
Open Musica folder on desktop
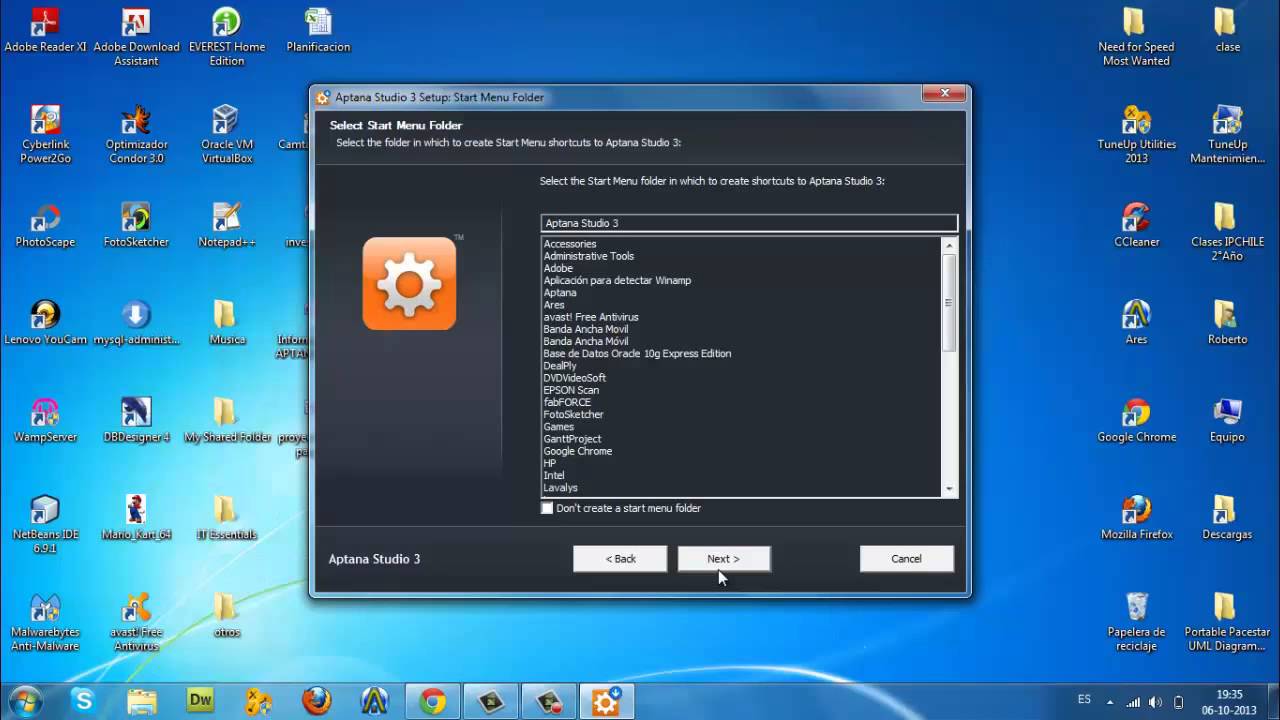(x=227, y=323)
